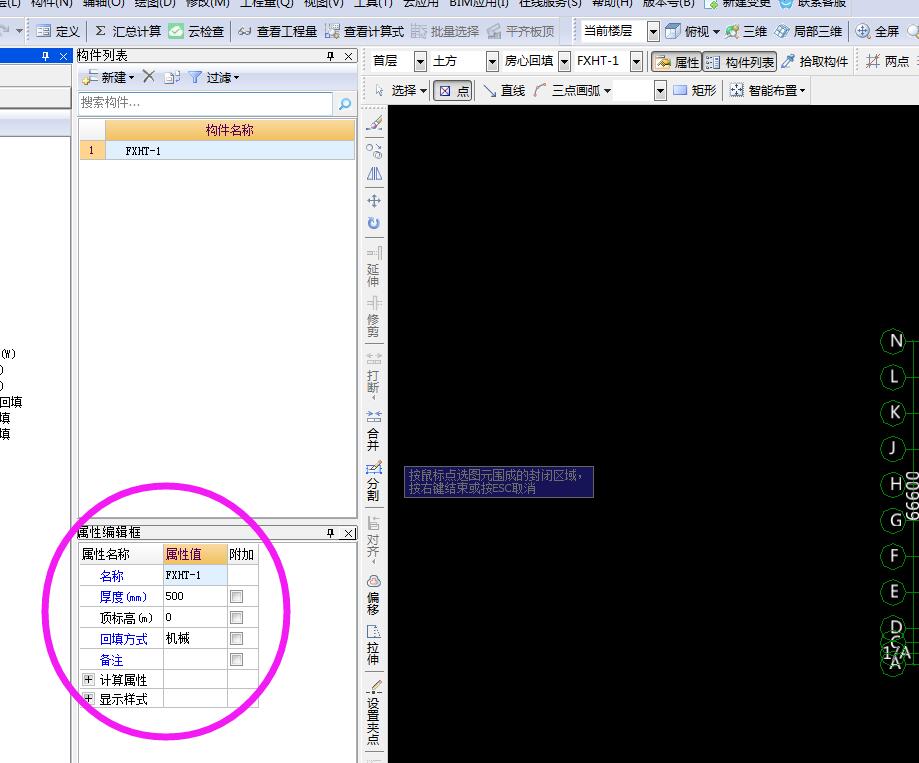
Task: Click the 批量选择 batch select tool
Action: [x=445, y=31]
